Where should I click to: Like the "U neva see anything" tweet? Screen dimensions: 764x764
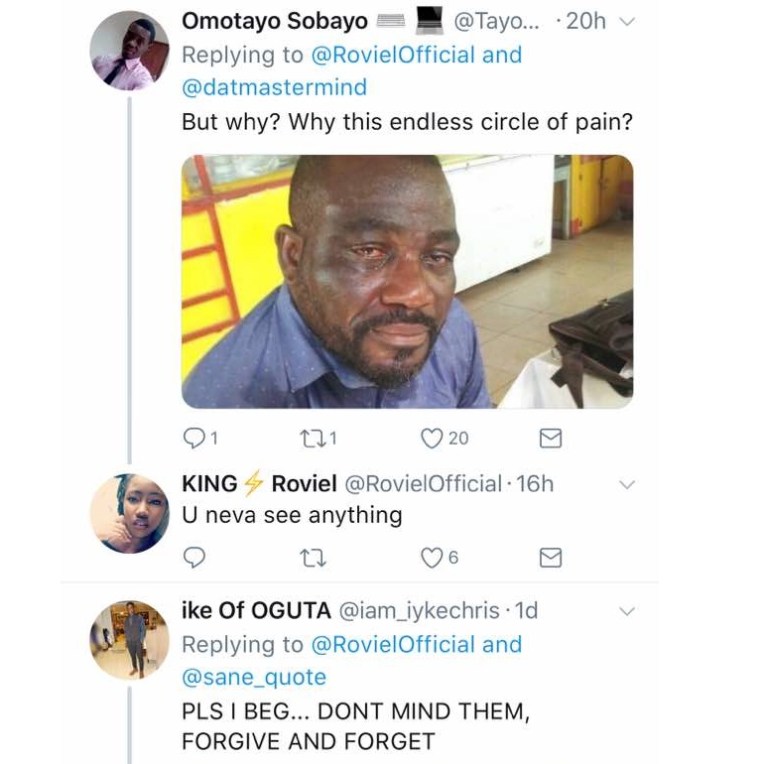point(431,557)
